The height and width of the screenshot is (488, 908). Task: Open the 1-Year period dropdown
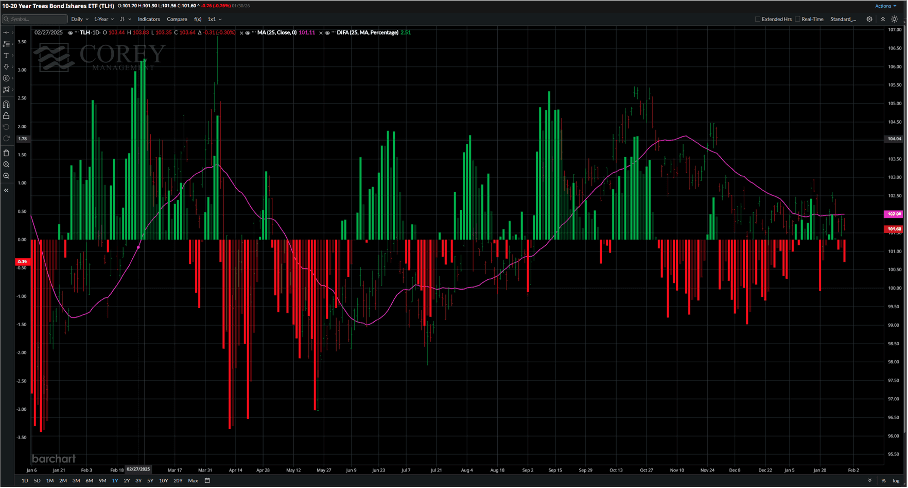[x=104, y=19]
